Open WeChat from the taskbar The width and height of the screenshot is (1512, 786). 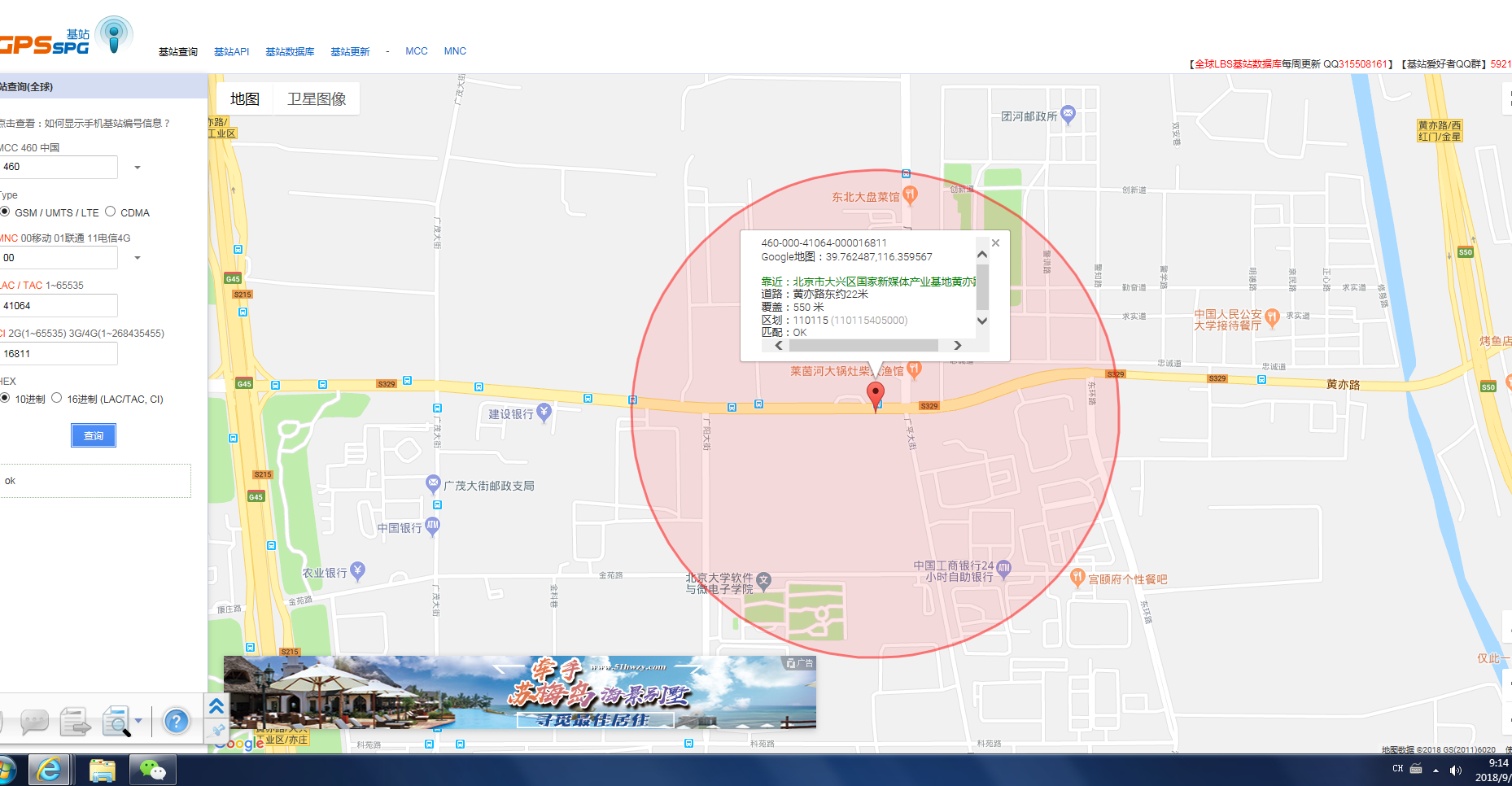(x=153, y=770)
